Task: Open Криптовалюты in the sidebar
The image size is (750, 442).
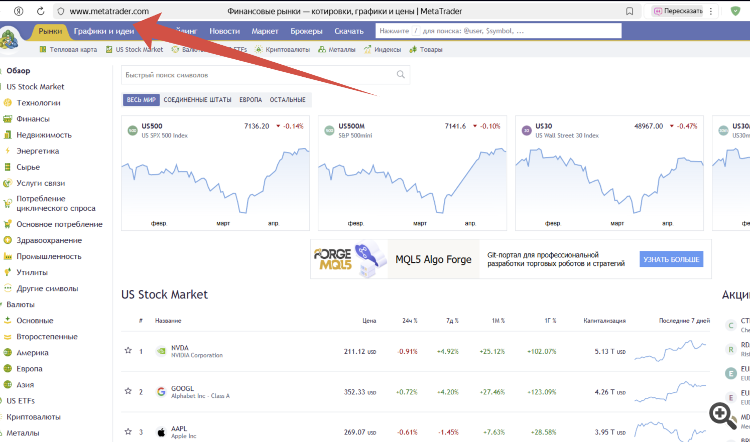Action: tap(33, 417)
